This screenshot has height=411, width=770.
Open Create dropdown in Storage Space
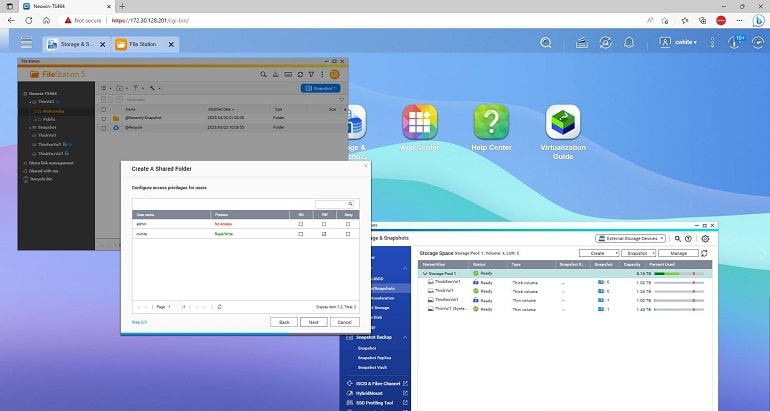click(599, 253)
